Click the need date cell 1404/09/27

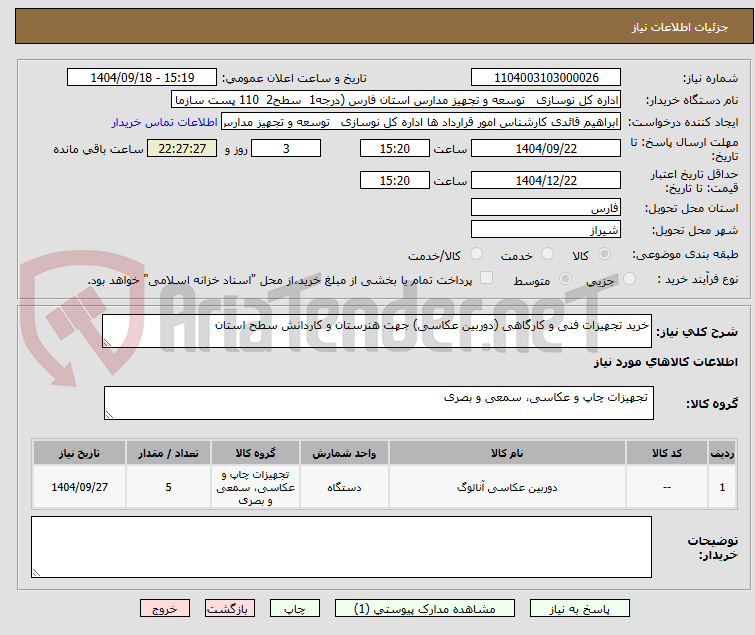pyautogui.click(x=79, y=487)
